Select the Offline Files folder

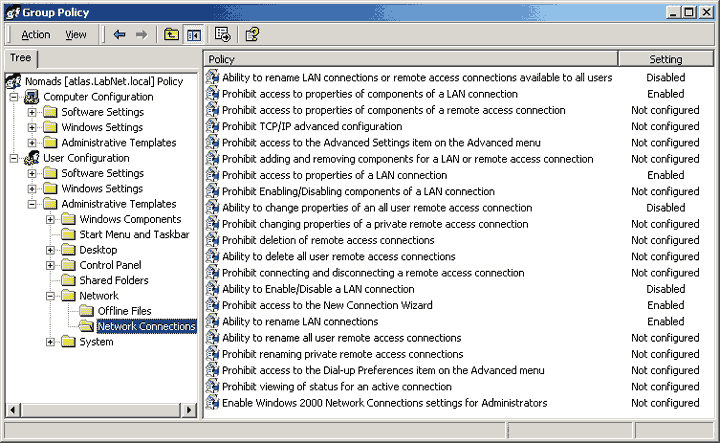(x=124, y=311)
